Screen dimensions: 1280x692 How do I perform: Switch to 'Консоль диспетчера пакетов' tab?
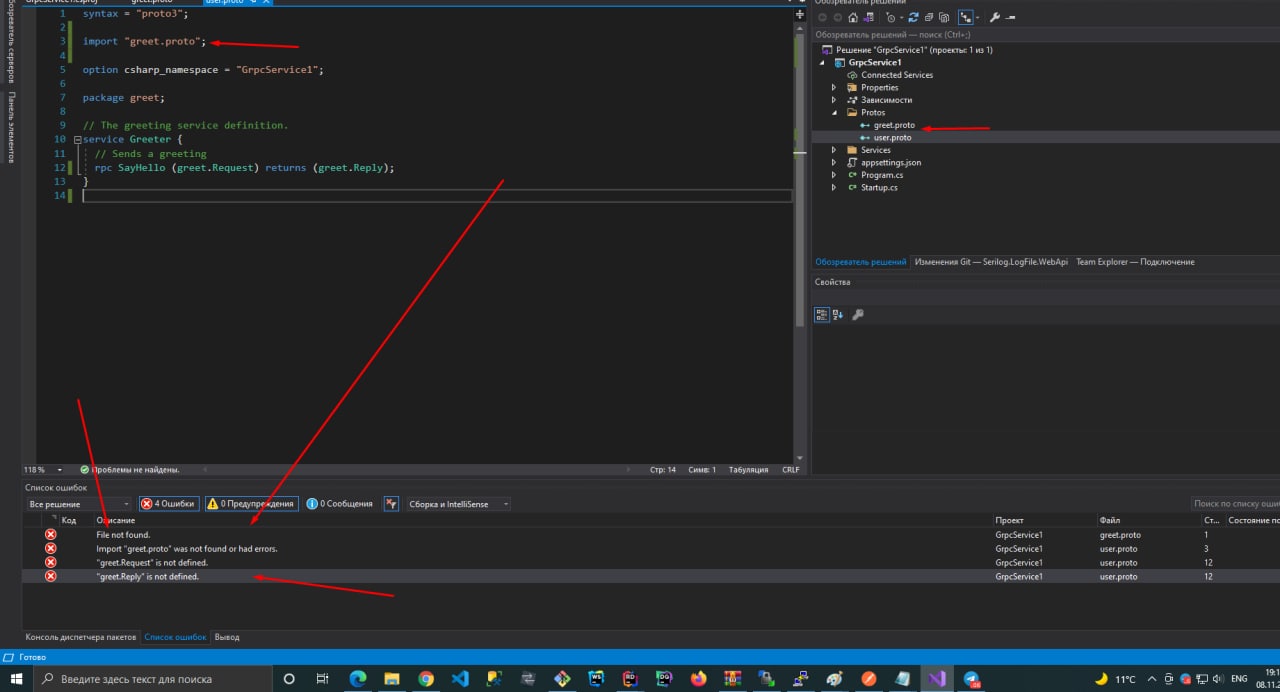[80, 637]
